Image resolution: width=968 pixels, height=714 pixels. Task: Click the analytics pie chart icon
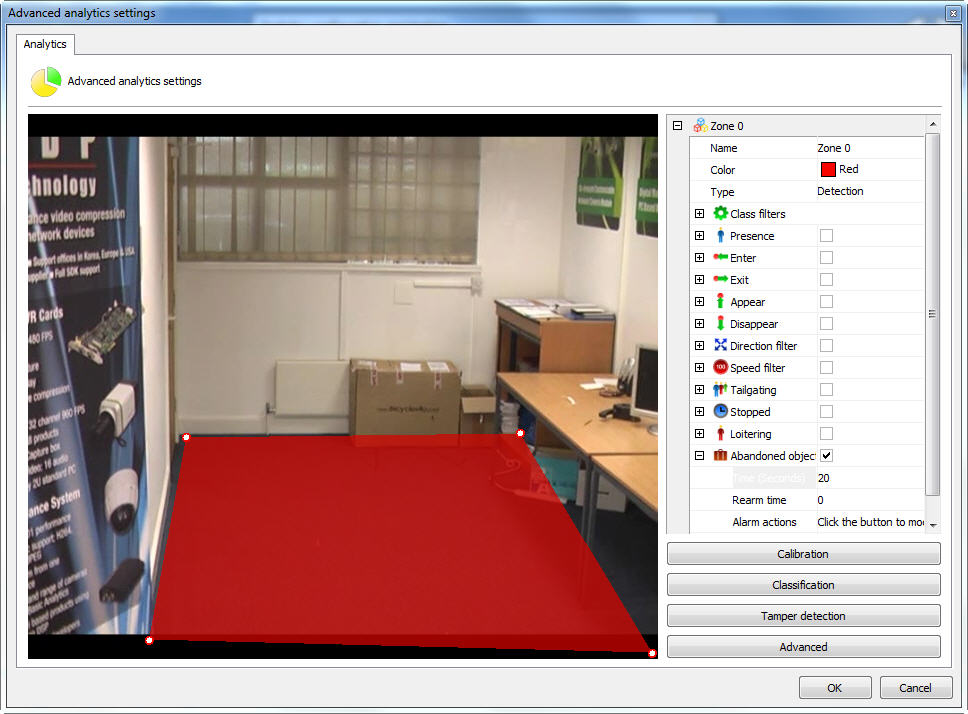click(x=46, y=81)
